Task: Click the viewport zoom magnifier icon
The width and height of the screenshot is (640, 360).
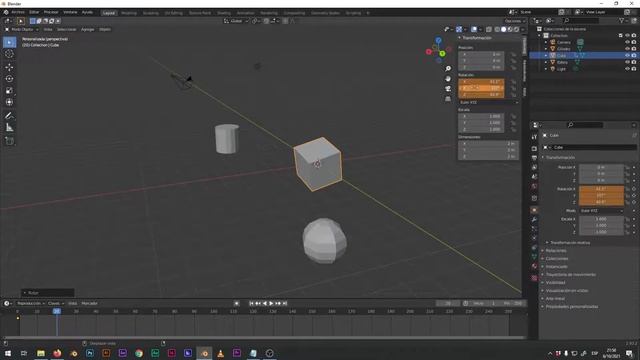Action: coord(448,69)
